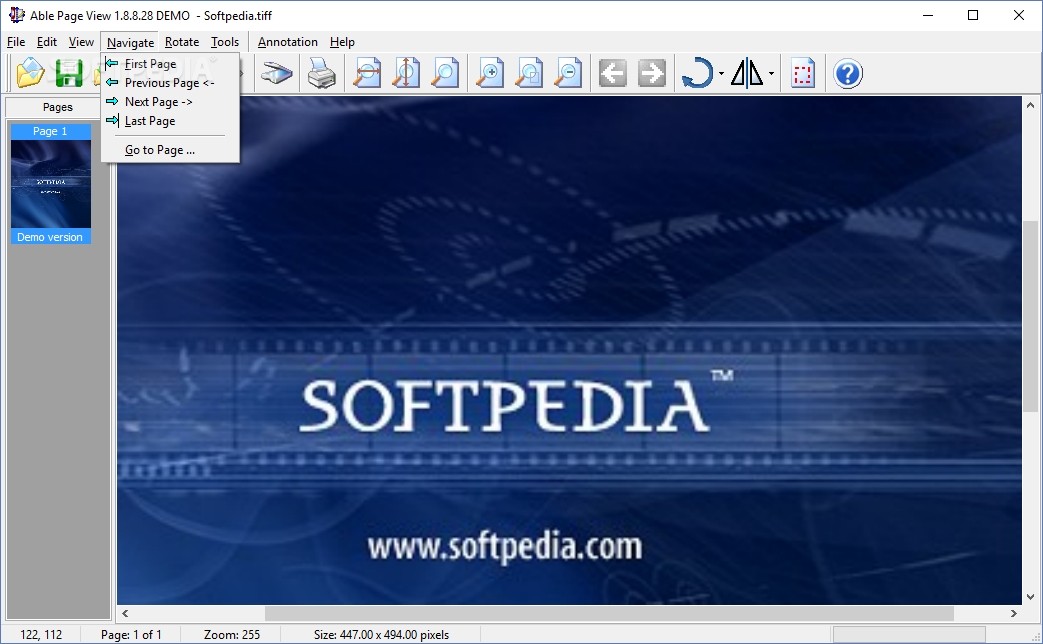The height and width of the screenshot is (644, 1043).
Task: Click the Zoom in magnifier icon
Action: (x=490, y=73)
